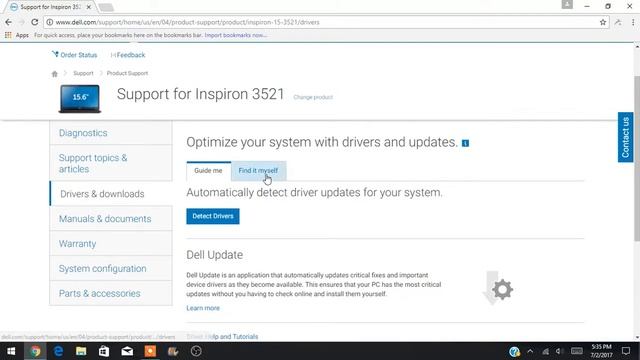Go to Support breadcrumb

(x=83, y=73)
